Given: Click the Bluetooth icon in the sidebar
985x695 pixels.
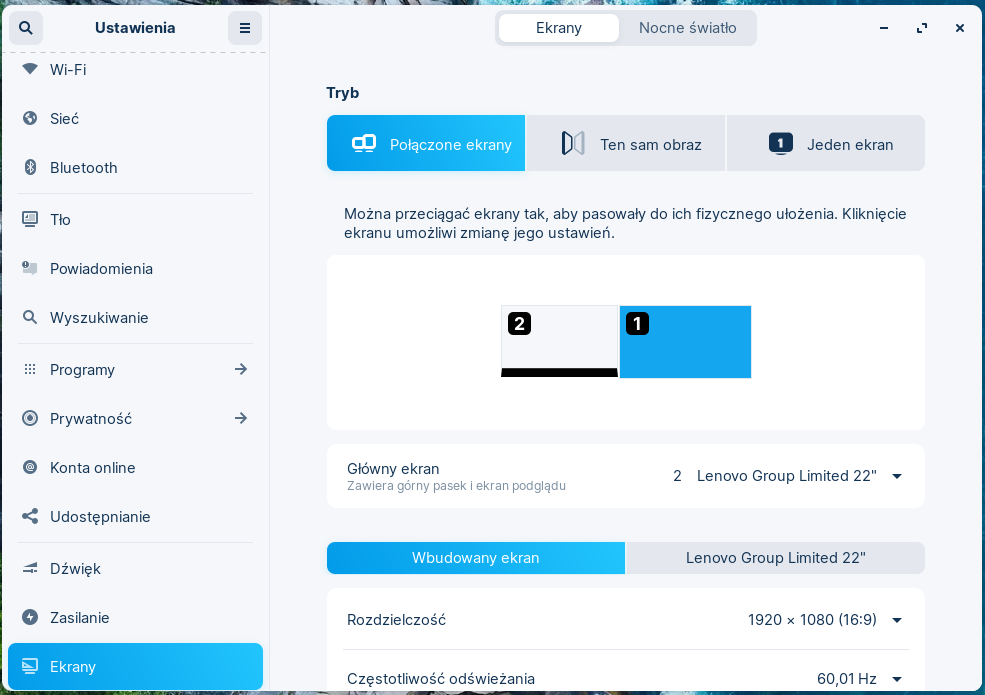Looking at the screenshot, I should coord(30,167).
